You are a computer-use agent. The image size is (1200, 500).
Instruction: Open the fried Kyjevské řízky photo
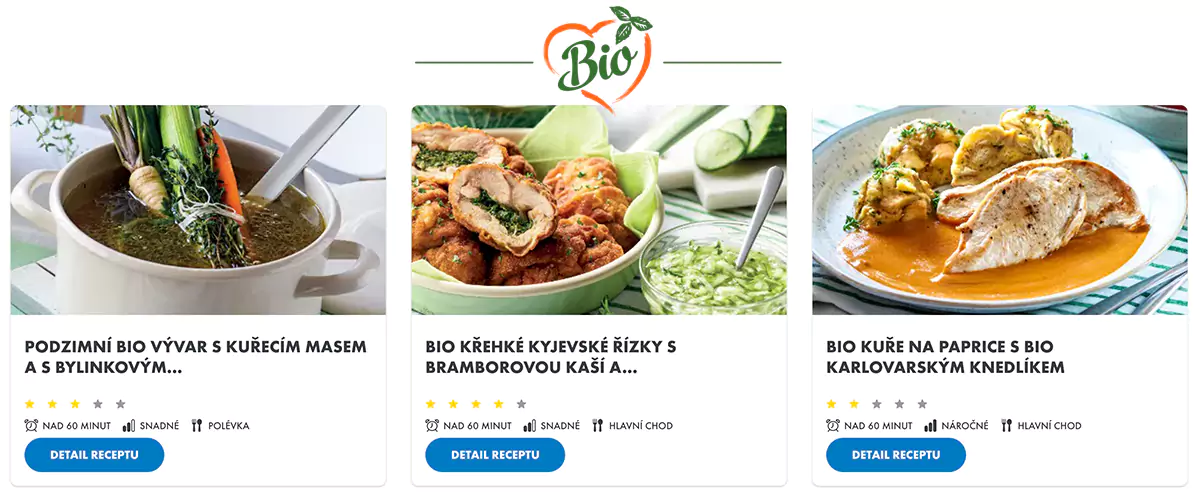pos(599,210)
